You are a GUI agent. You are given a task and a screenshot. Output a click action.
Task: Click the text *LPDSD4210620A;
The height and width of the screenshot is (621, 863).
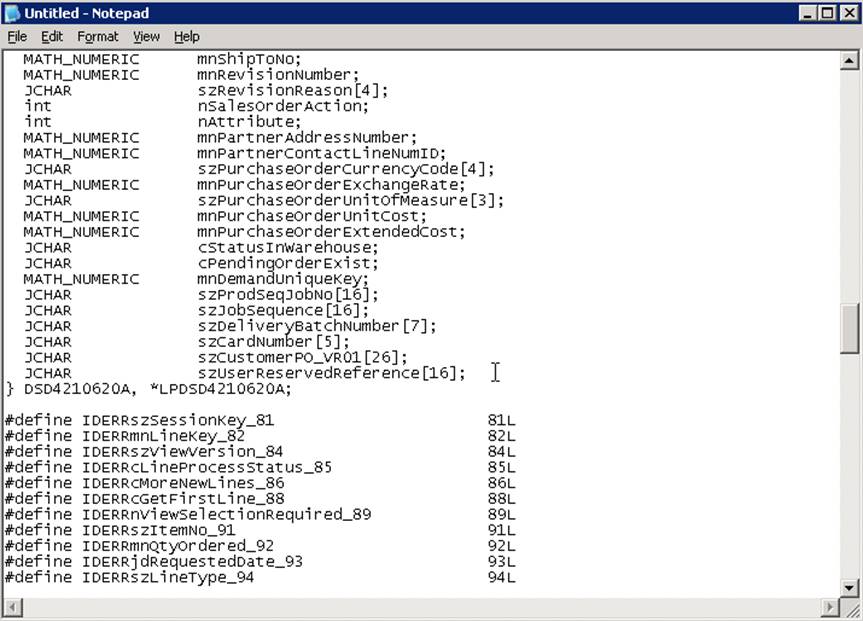[x=220, y=389]
